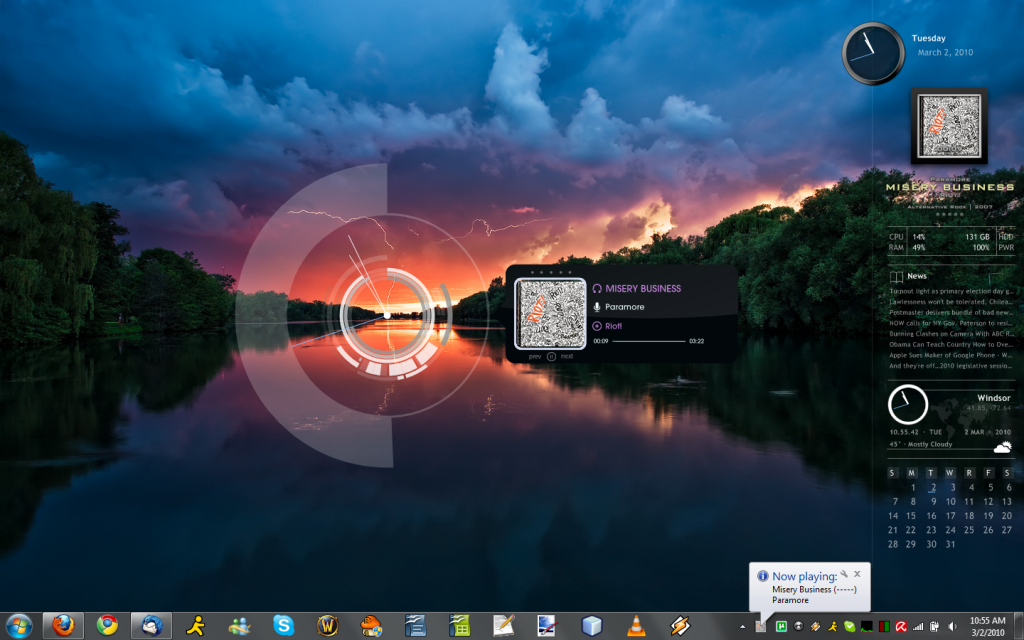
Task: Launch Skype from the taskbar
Action: click(x=283, y=626)
